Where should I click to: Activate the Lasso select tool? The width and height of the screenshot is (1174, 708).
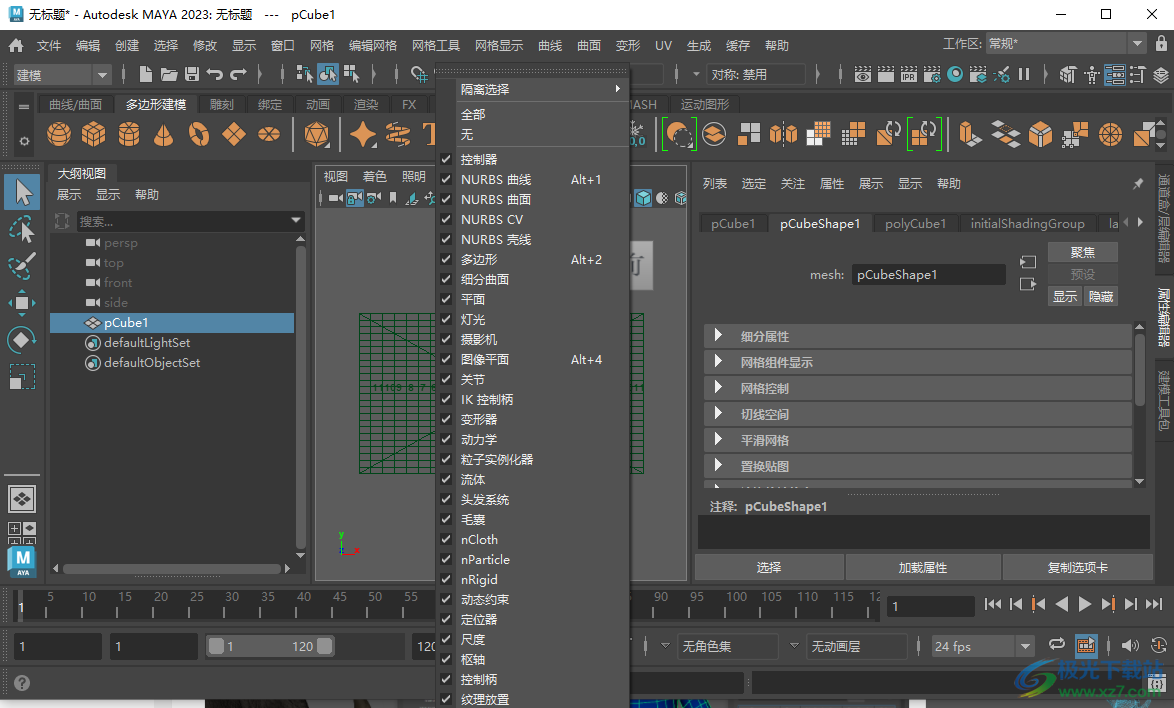coord(22,229)
